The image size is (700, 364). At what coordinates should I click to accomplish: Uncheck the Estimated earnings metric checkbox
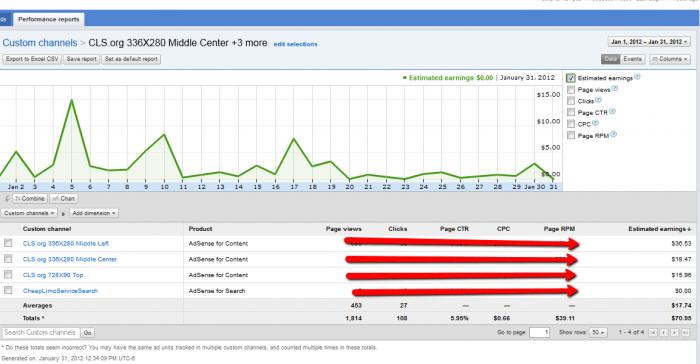tap(571, 78)
